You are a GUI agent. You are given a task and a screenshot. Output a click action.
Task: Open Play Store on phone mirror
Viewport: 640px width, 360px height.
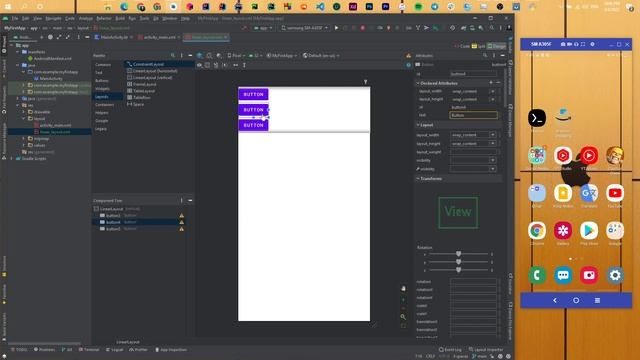click(589, 231)
